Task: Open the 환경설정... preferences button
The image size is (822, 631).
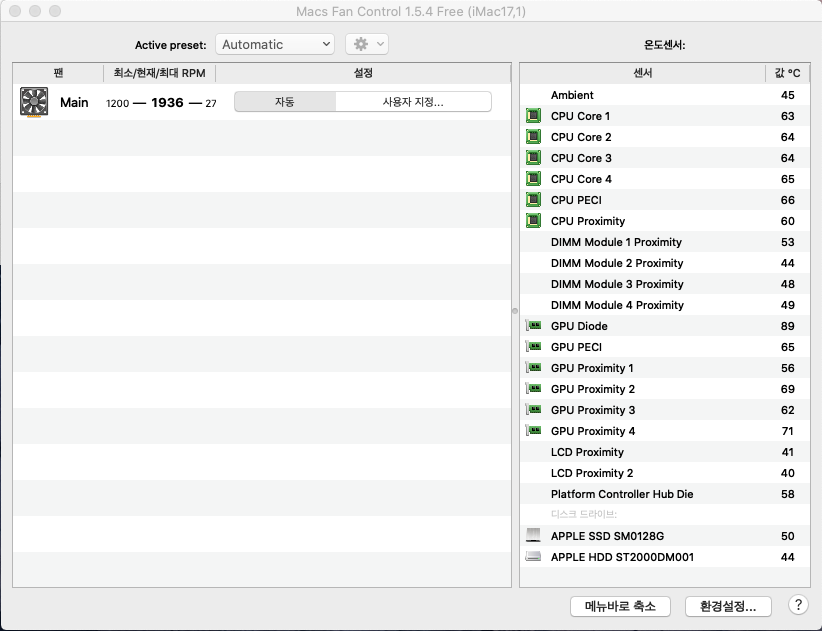Action: pyautogui.click(x=728, y=606)
